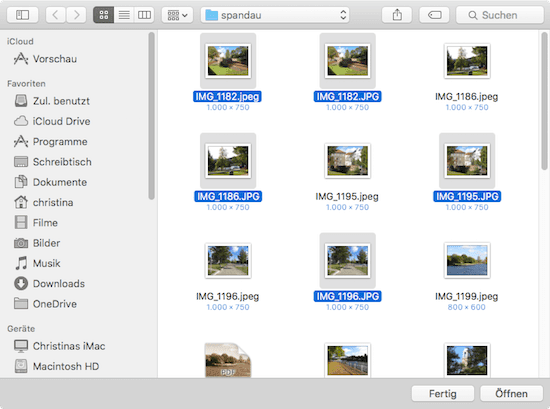The height and width of the screenshot is (409, 550).
Task: Select IMG_1196.jpeg thumbnail
Action: (228, 261)
